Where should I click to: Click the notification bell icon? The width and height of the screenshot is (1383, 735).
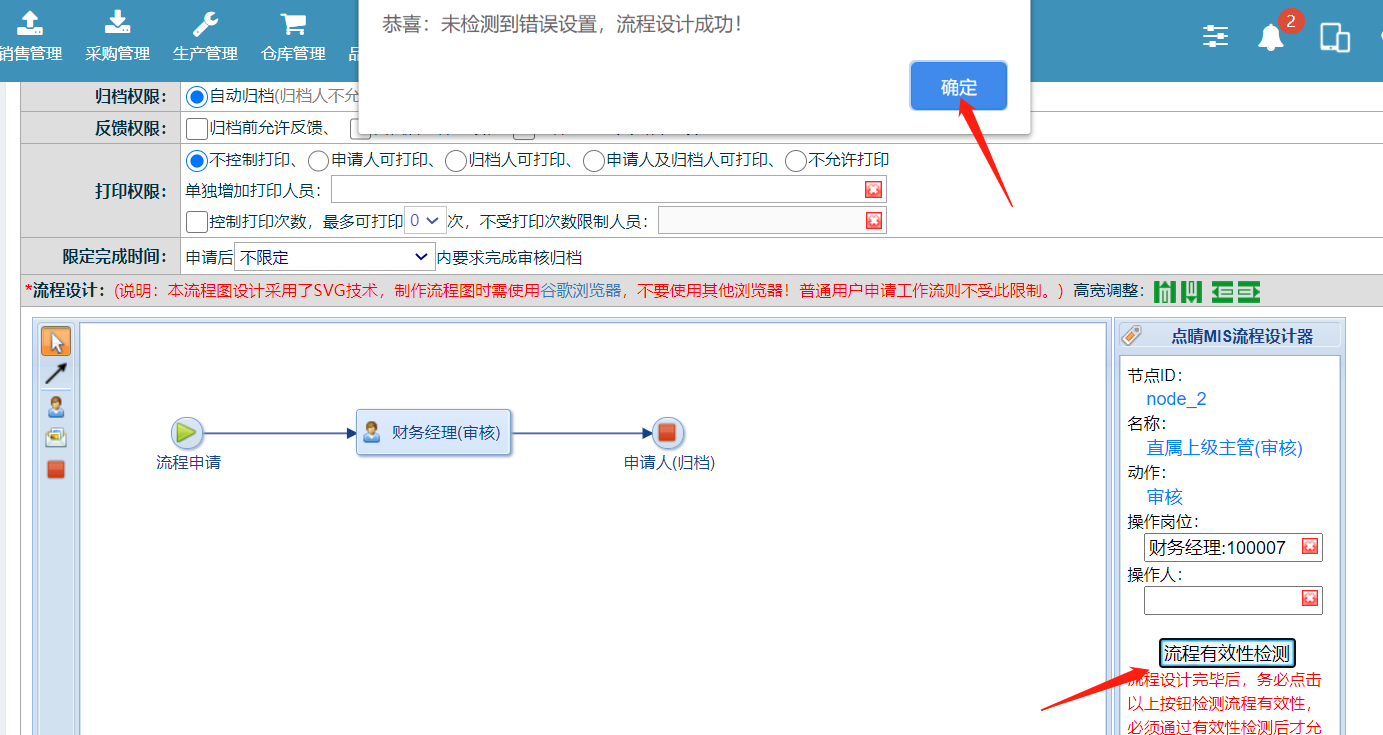tap(1271, 38)
